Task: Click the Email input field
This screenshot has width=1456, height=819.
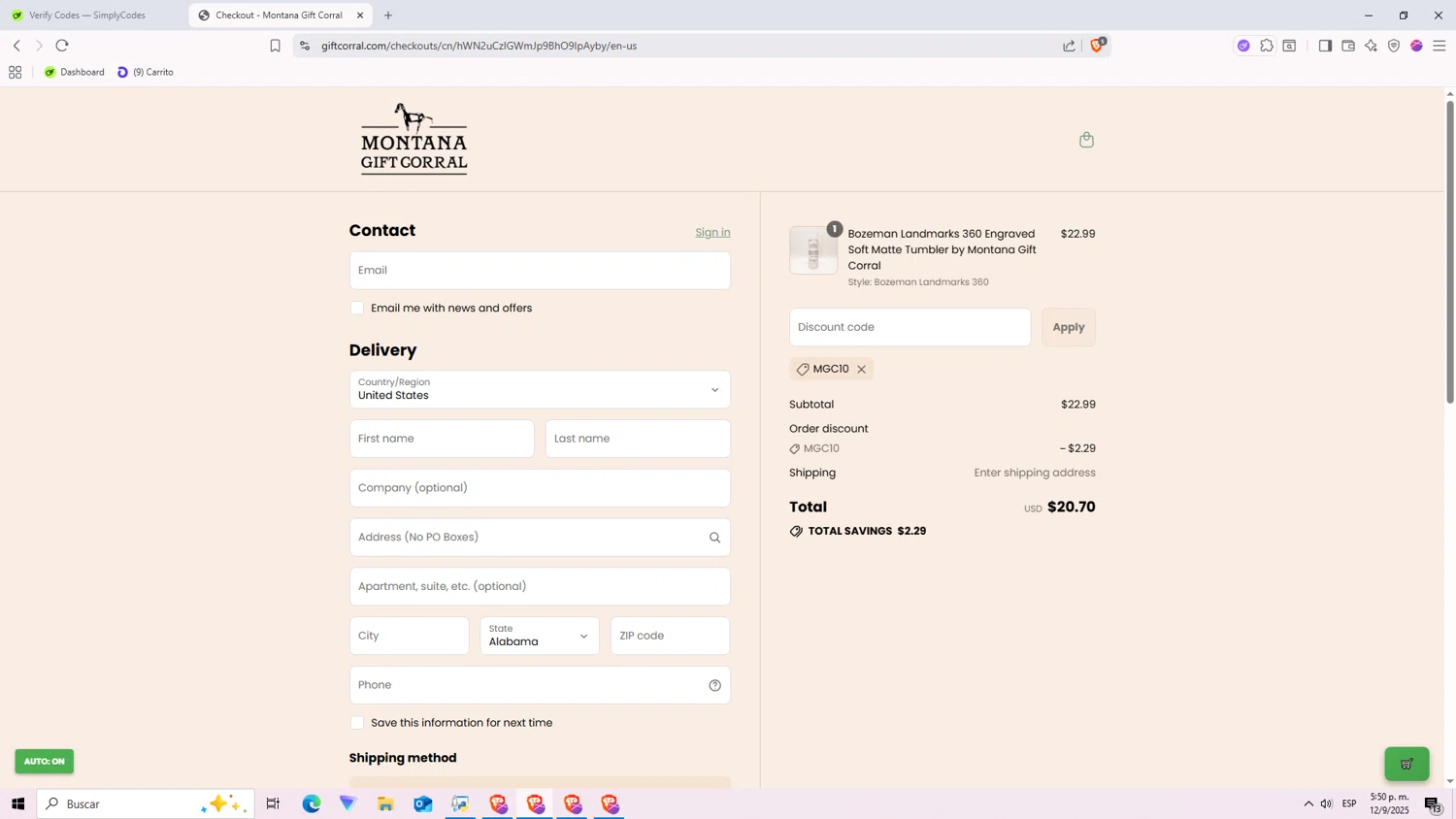Action: [x=540, y=271]
